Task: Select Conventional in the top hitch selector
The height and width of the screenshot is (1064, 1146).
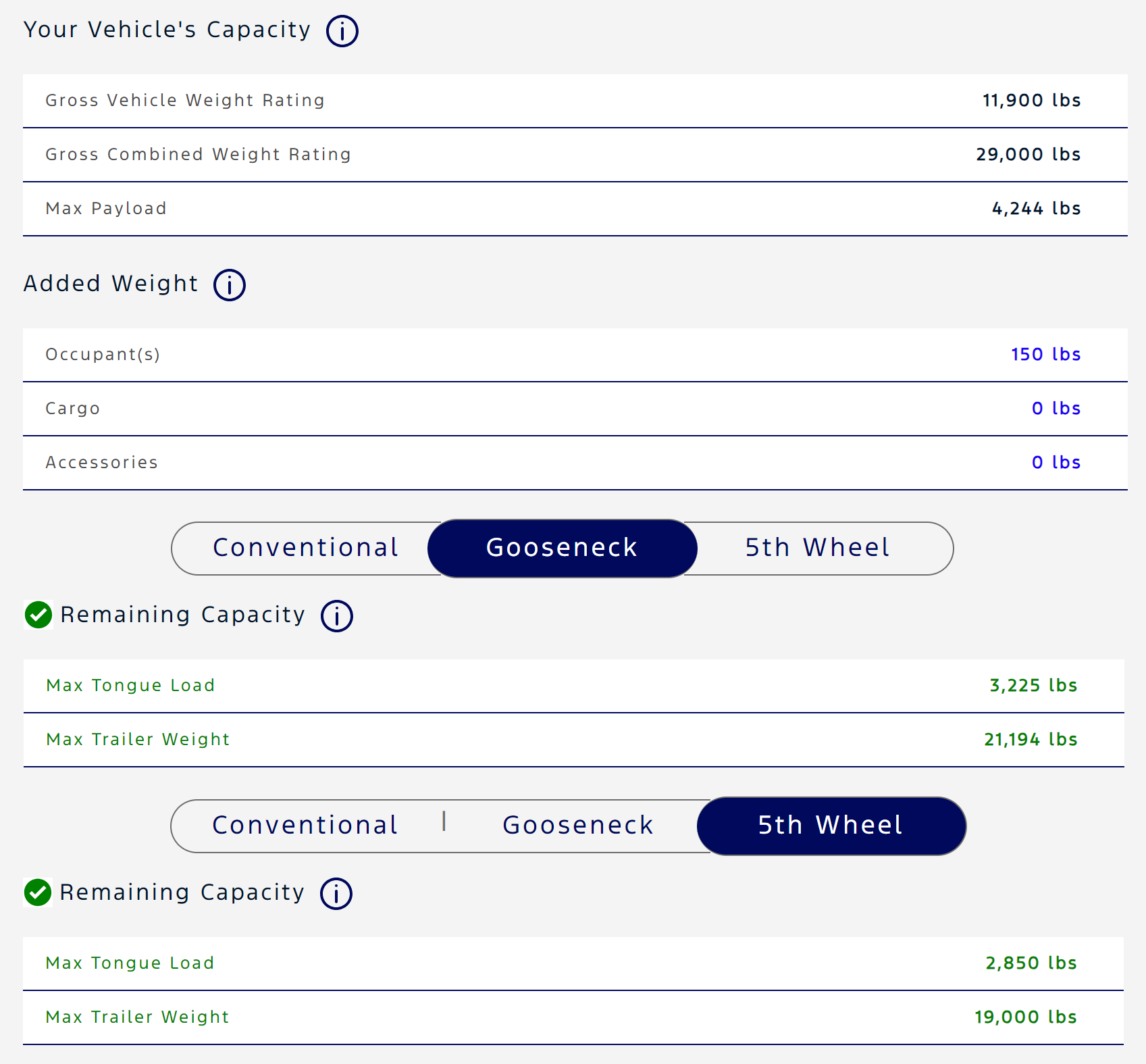Action: (305, 548)
